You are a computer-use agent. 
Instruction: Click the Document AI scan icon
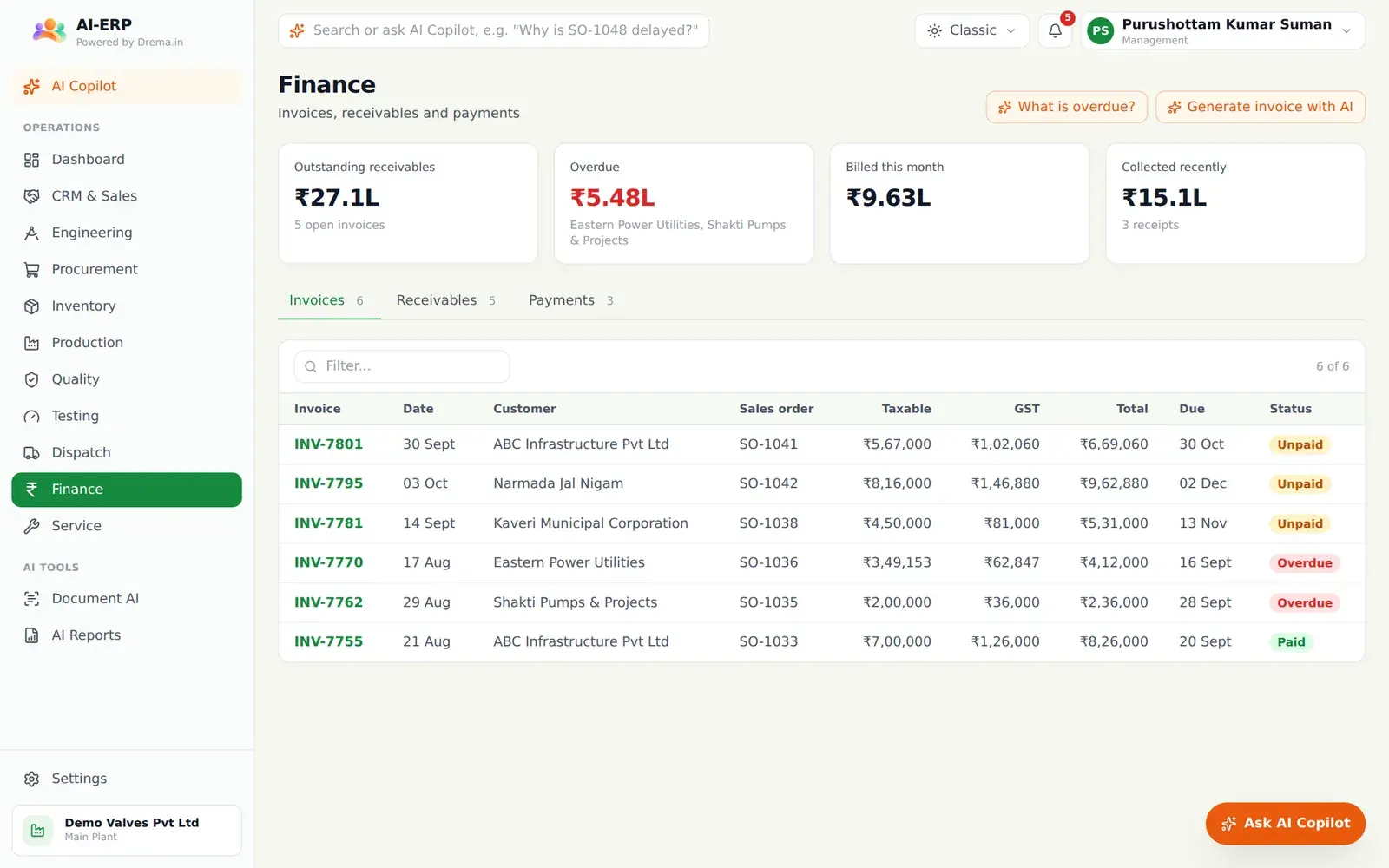[32, 599]
